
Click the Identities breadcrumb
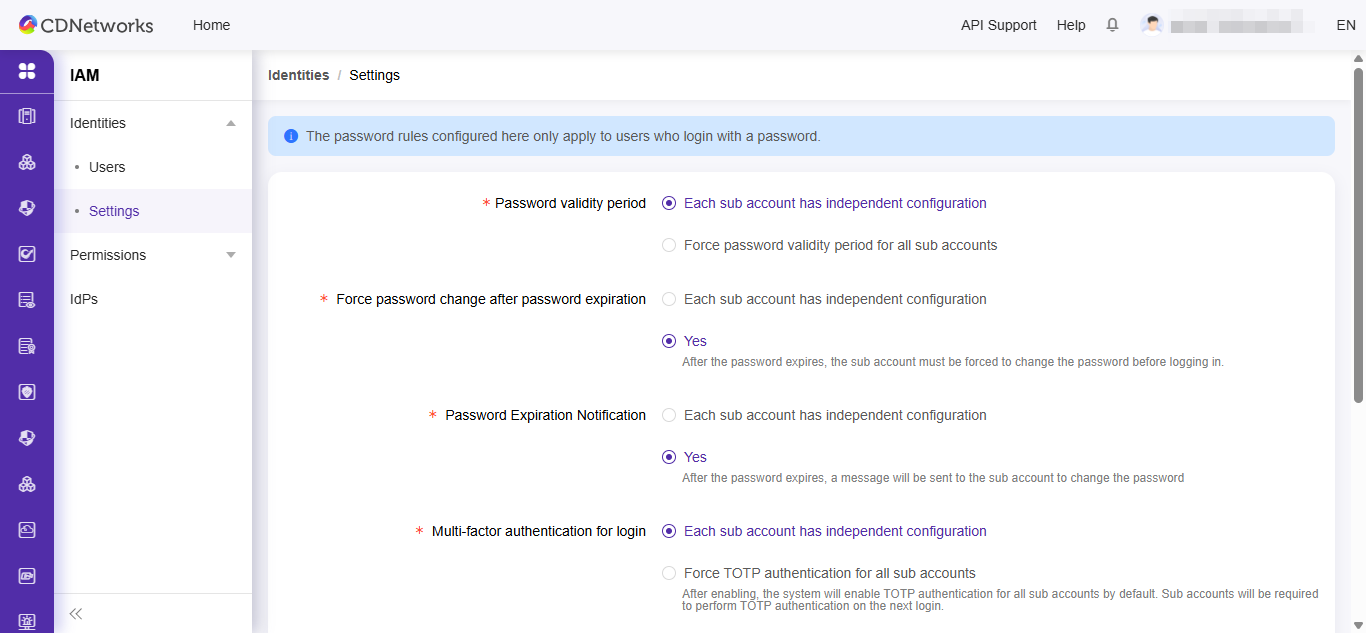tap(298, 75)
